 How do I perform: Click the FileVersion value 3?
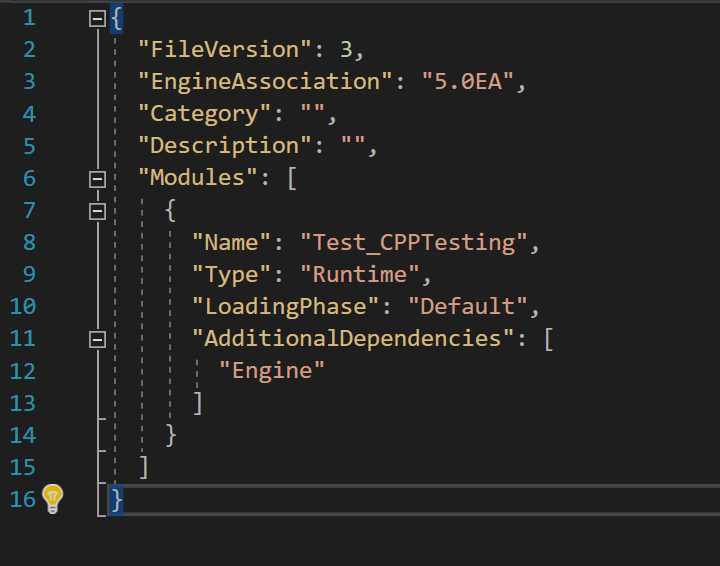[346, 50]
